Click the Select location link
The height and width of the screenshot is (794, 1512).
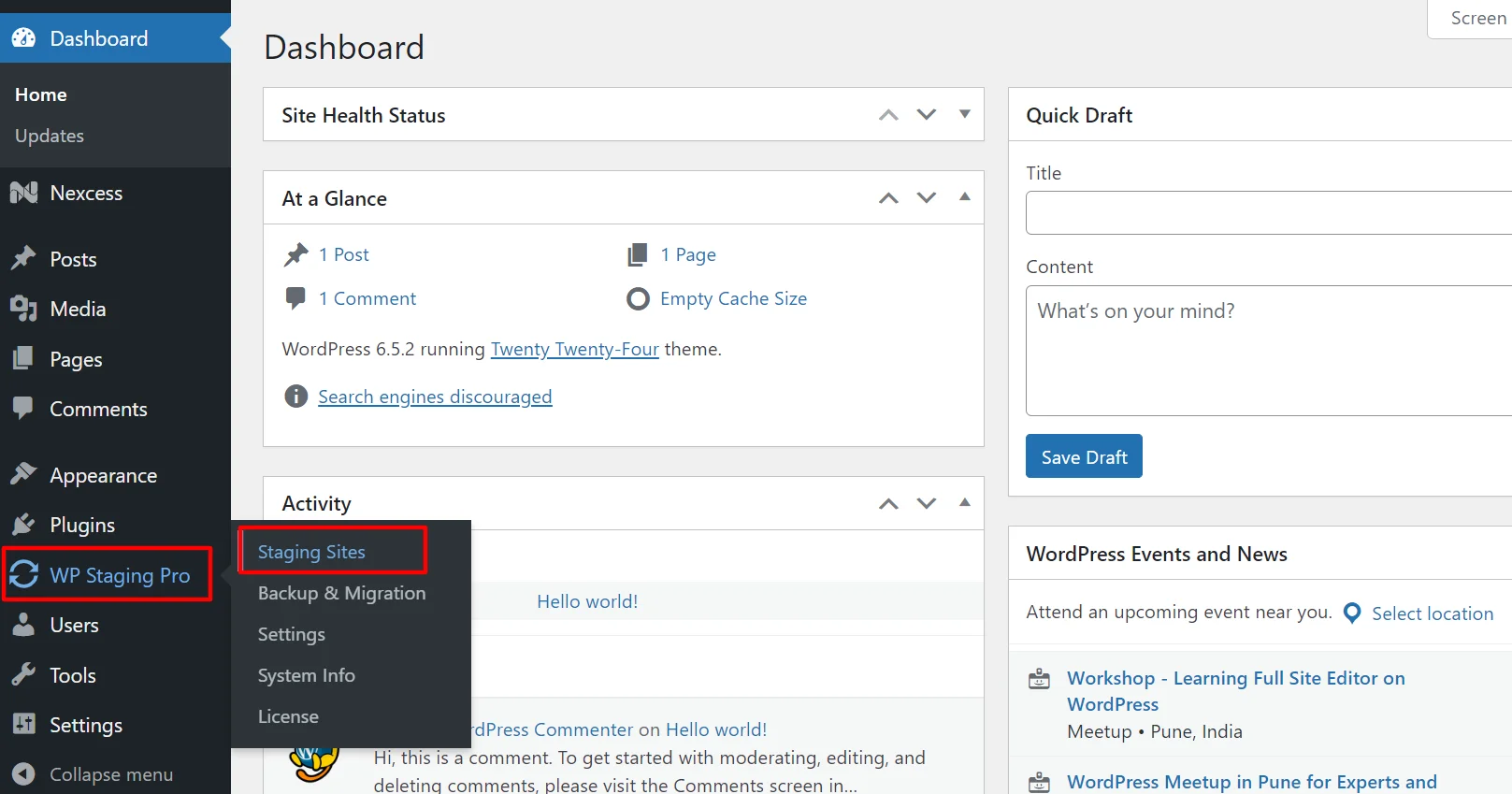(x=1433, y=614)
